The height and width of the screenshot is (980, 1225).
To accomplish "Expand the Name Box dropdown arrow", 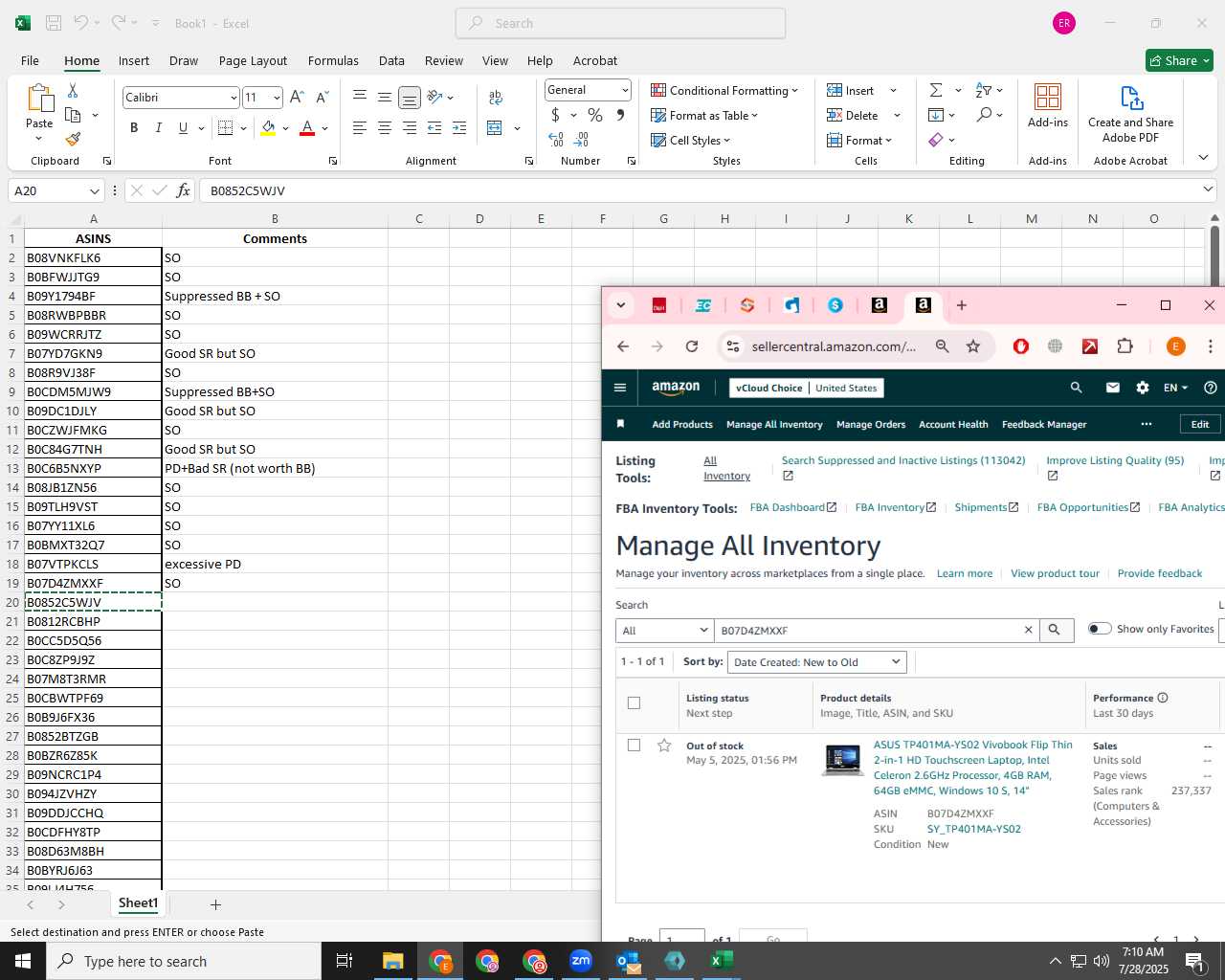I will click(x=94, y=191).
